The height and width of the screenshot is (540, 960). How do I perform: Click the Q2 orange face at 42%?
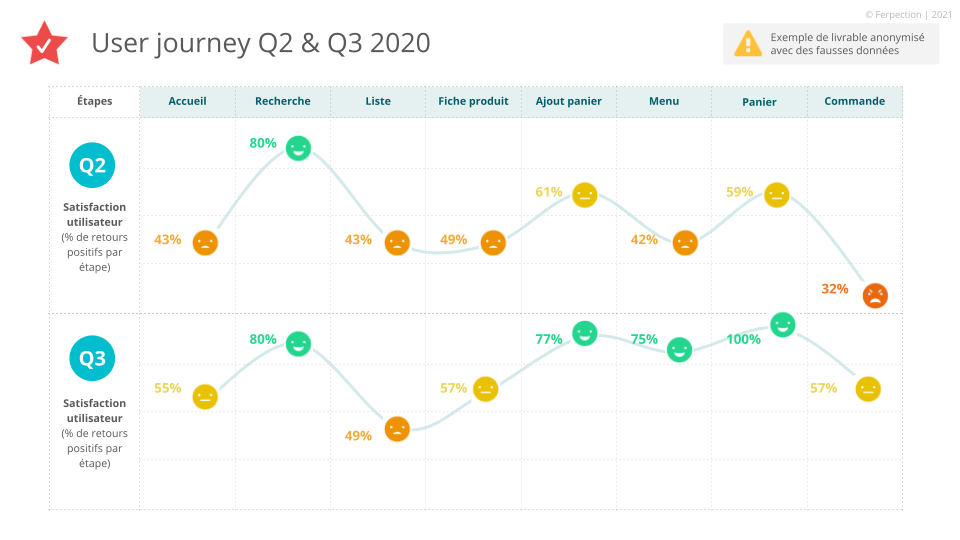685,242
